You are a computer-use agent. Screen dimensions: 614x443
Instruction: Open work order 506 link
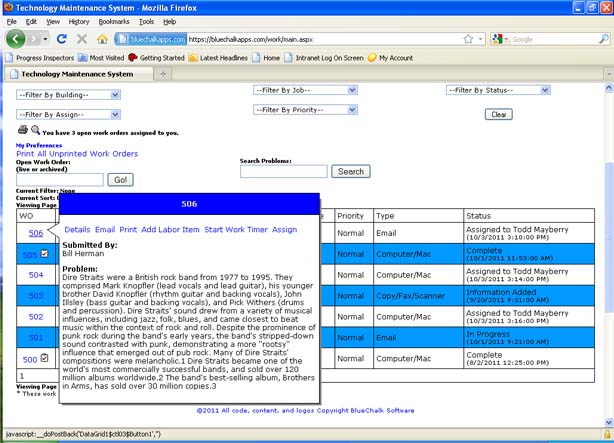coord(36,233)
